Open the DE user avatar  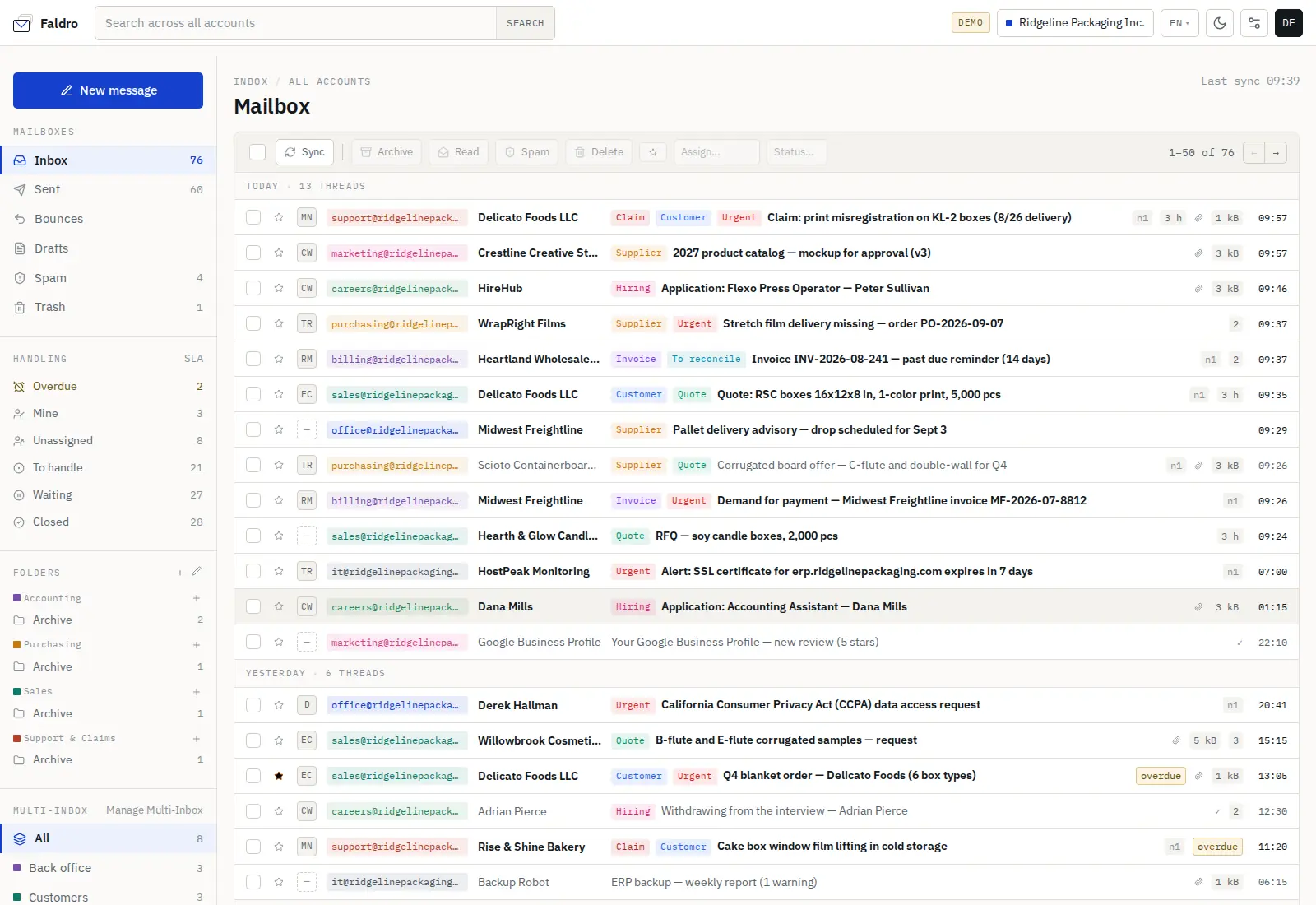pos(1289,23)
